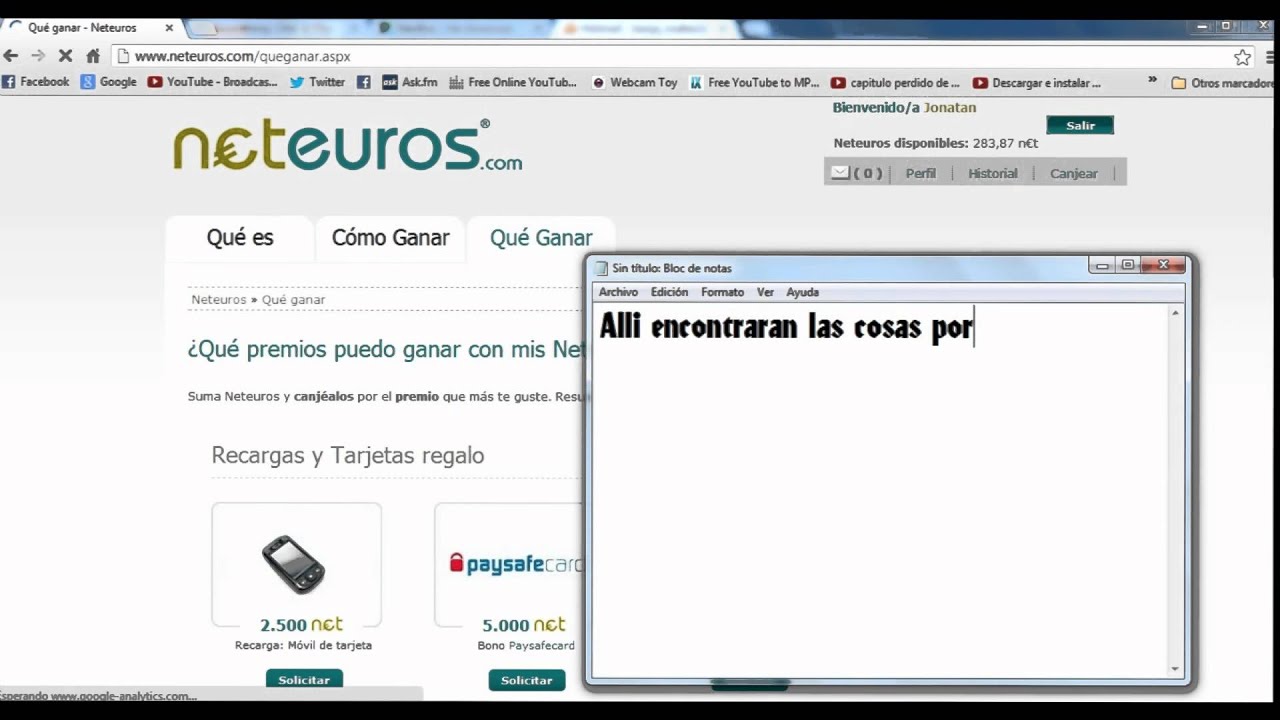Open the Otros marcadores folder
1280x720 pixels.
(x=1225, y=83)
